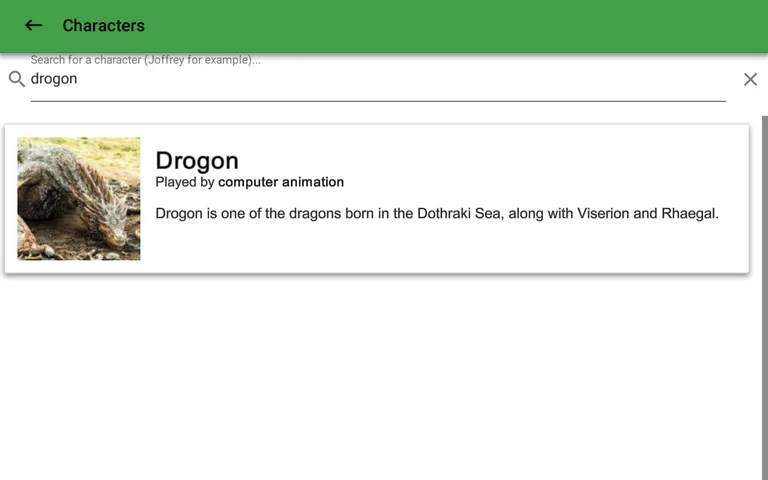Image resolution: width=768 pixels, height=480 pixels.
Task: Click the 'Search for a character' hint label
Action: click(145, 60)
